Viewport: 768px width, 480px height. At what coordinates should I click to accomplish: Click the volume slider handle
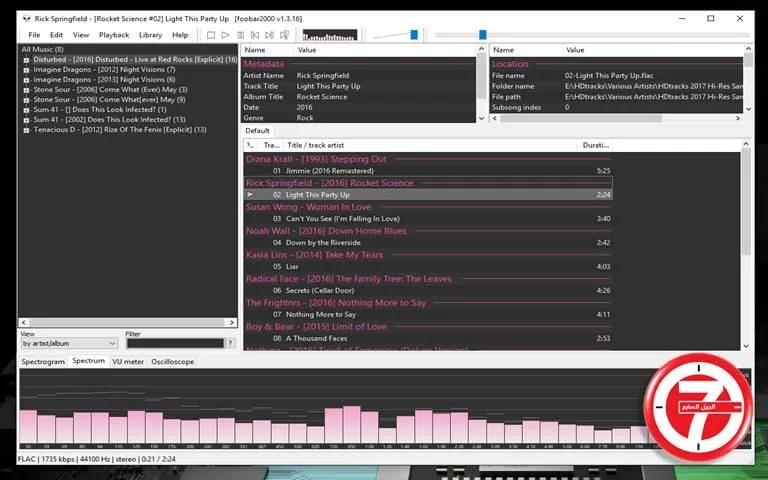414,35
